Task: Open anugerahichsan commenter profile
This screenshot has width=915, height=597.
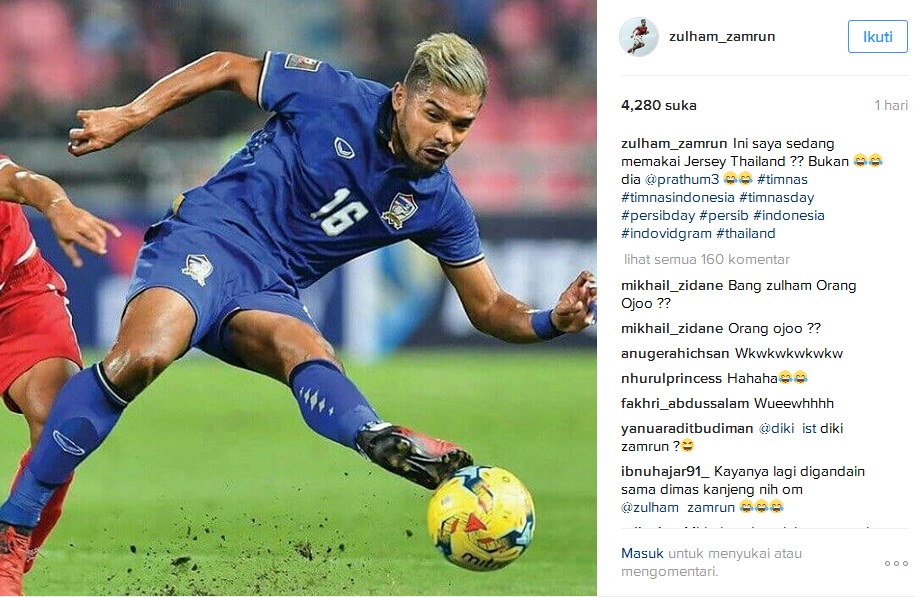Action: (675, 353)
